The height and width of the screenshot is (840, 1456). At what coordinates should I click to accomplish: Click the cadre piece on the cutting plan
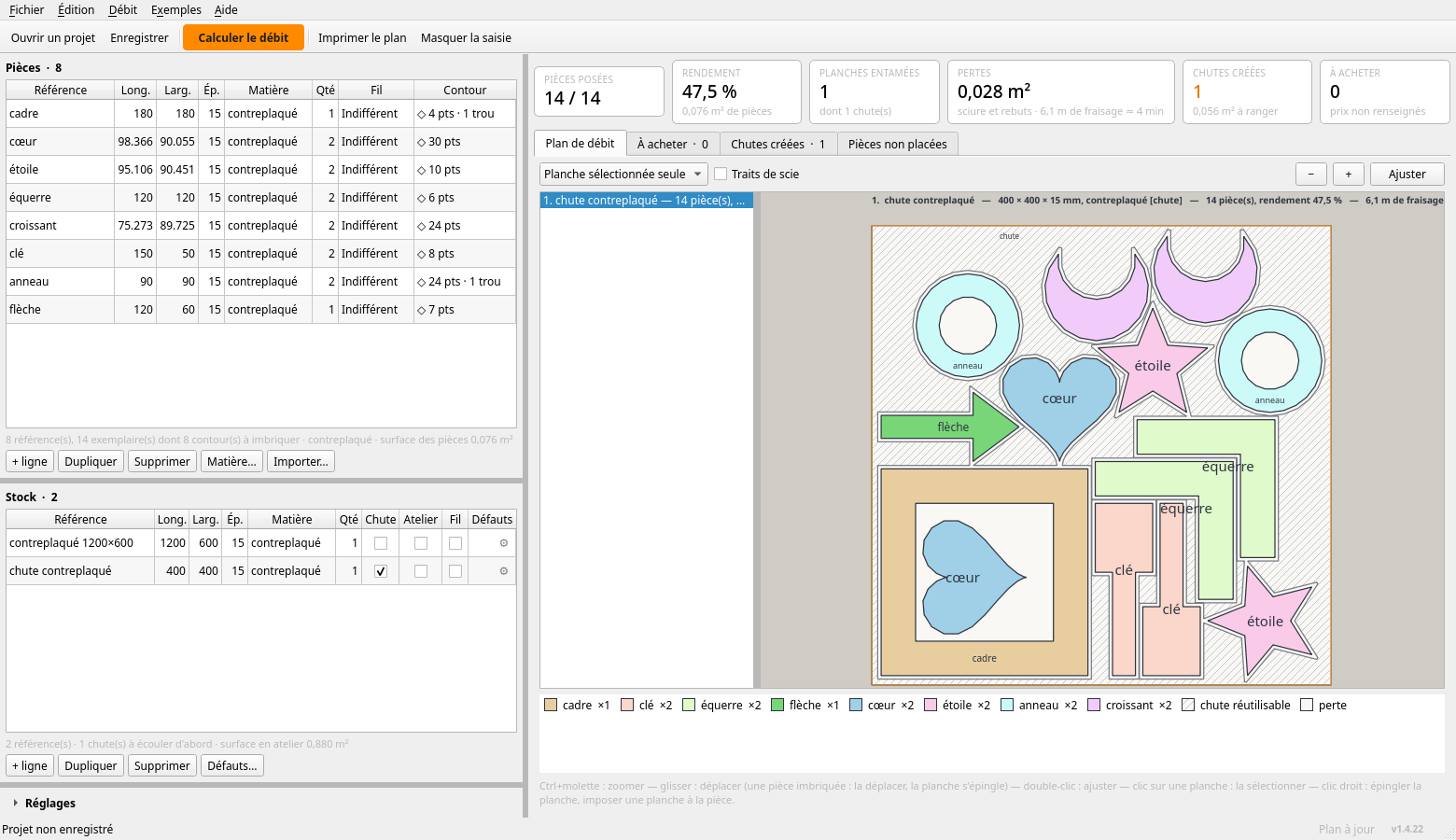click(984, 658)
